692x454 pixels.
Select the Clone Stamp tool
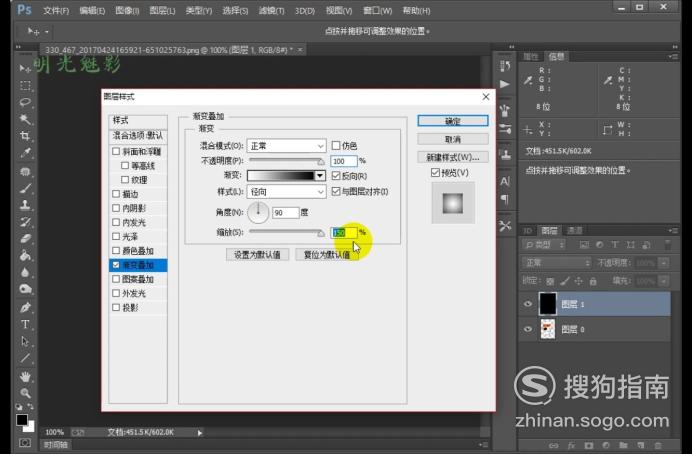point(25,205)
